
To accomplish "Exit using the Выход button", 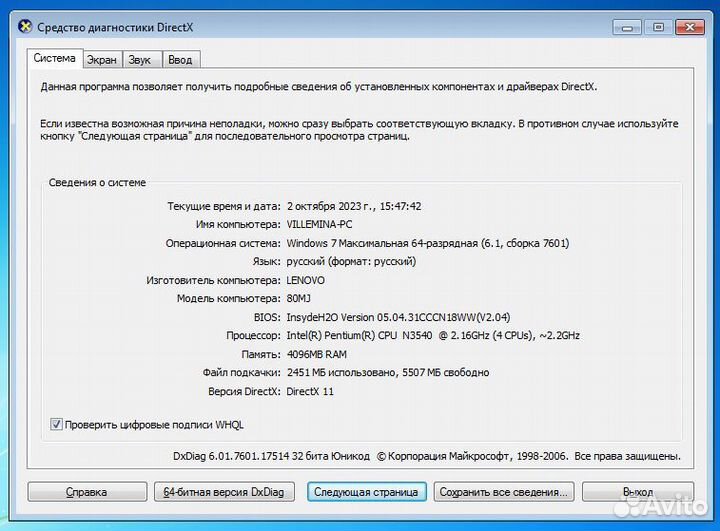I will [637, 492].
